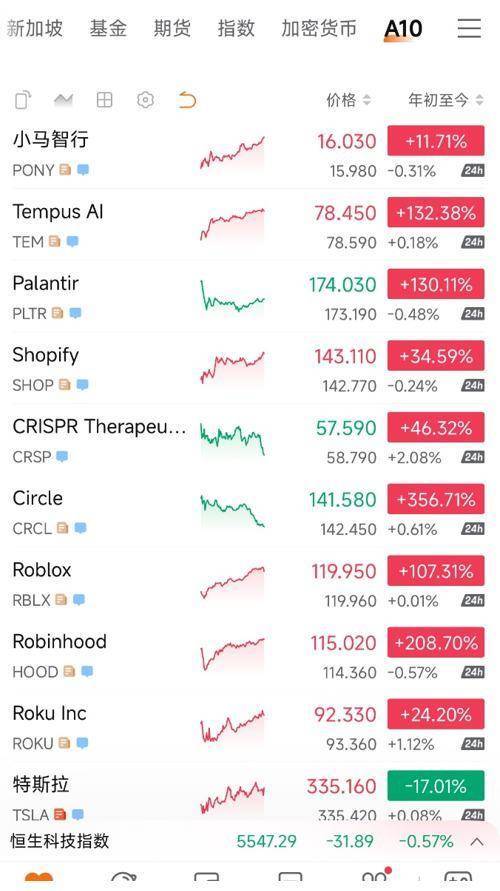This screenshot has width=500, height=891.
Task: Sort by 价格 column arrows
Action: click(366, 101)
